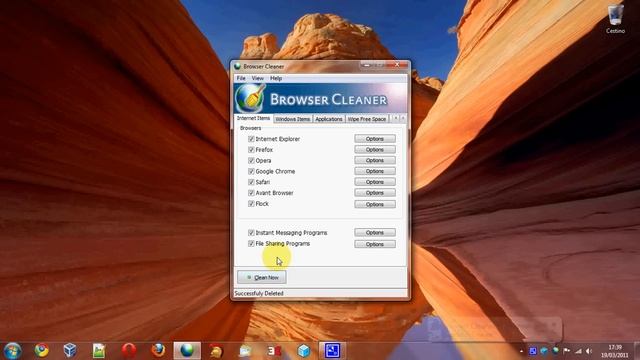640x360 pixels.
Task: Open the golden helmet taskbar icon
Action: 216,351
